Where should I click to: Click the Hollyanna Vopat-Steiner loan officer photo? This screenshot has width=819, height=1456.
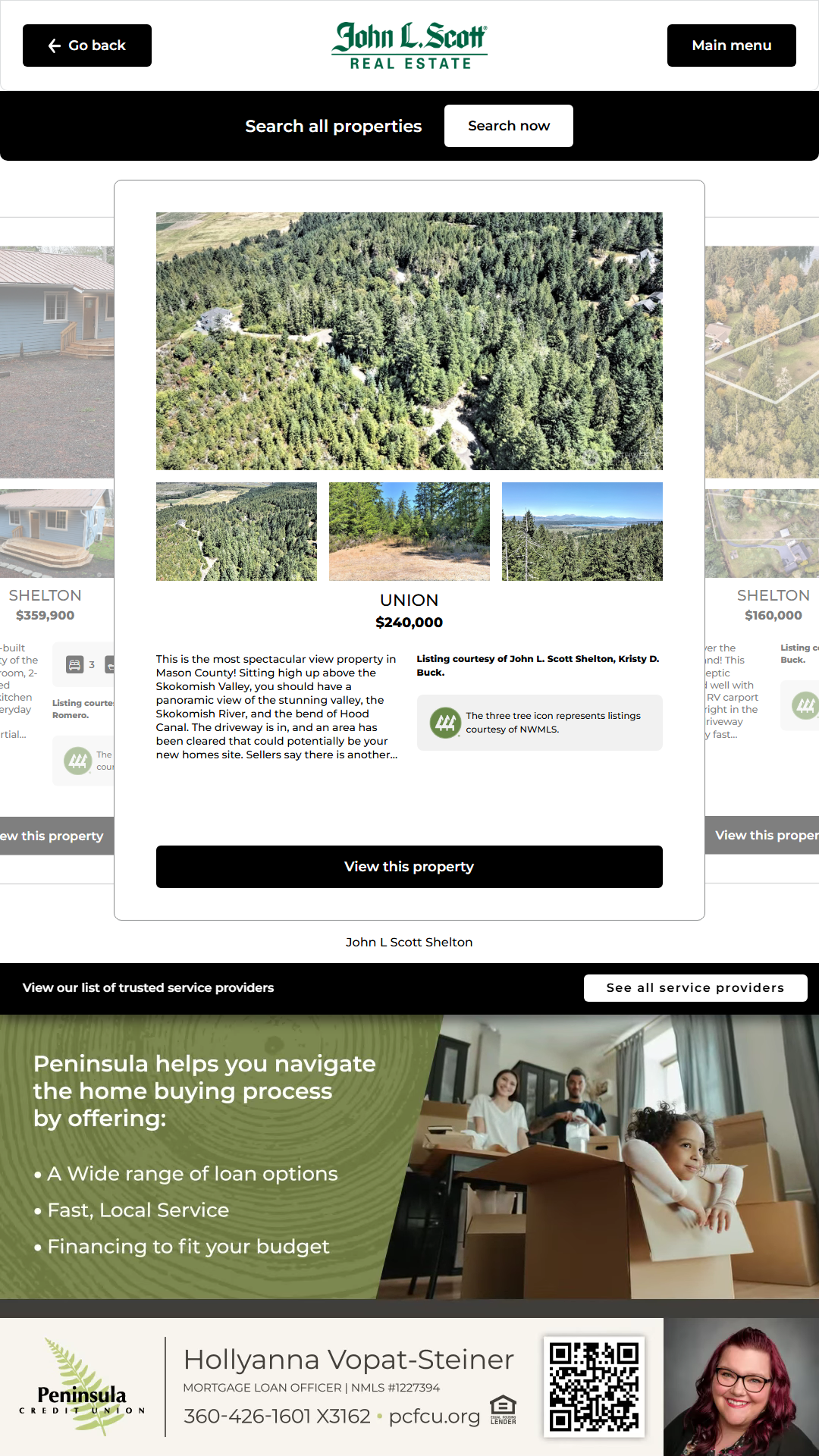(741, 1387)
